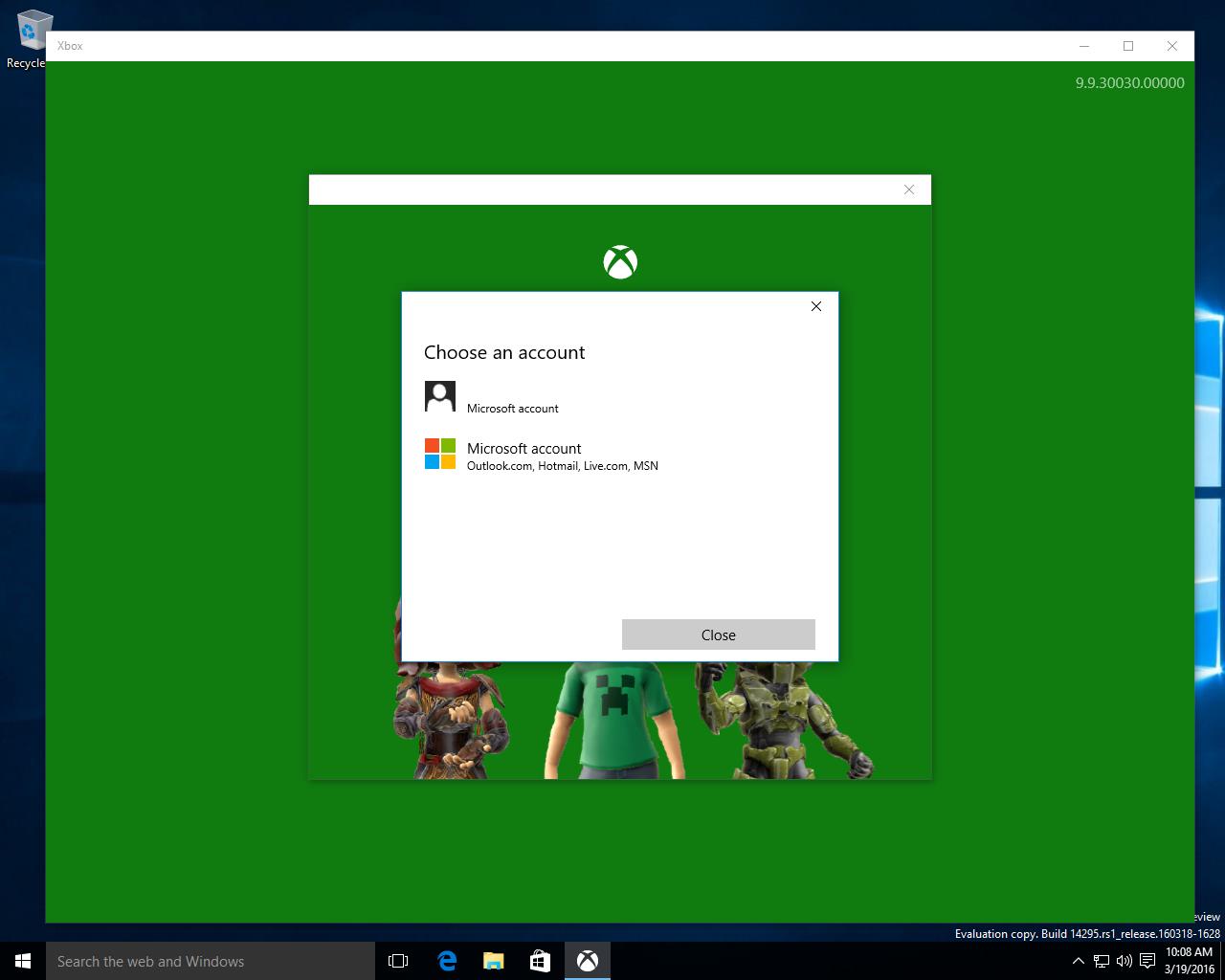Screen dimensions: 1225x980
Task: Launch Microsoft Edge from the taskbar
Action: pyautogui.click(x=446, y=961)
